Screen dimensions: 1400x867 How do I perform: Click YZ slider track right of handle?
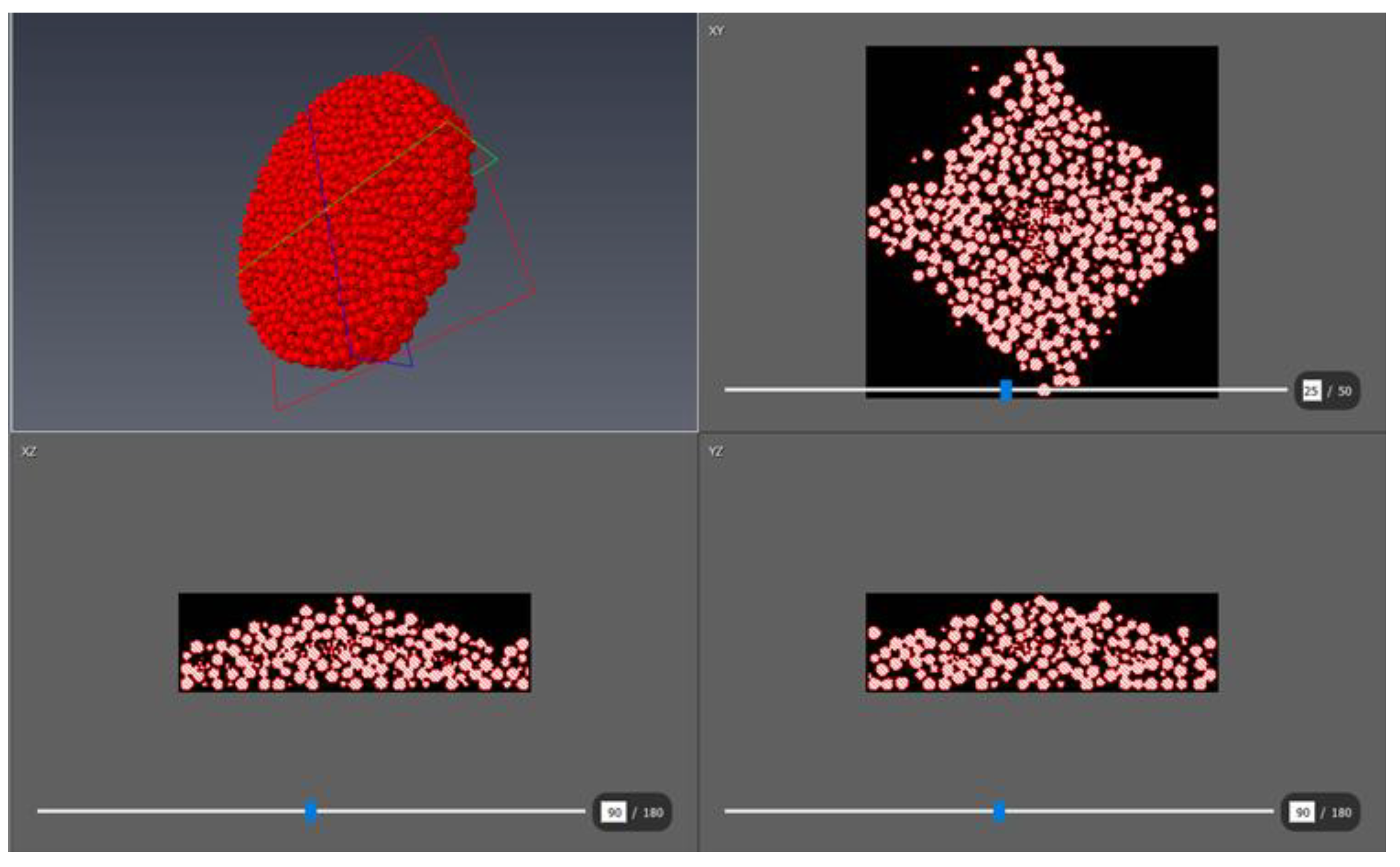pyautogui.click(x=1146, y=812)
